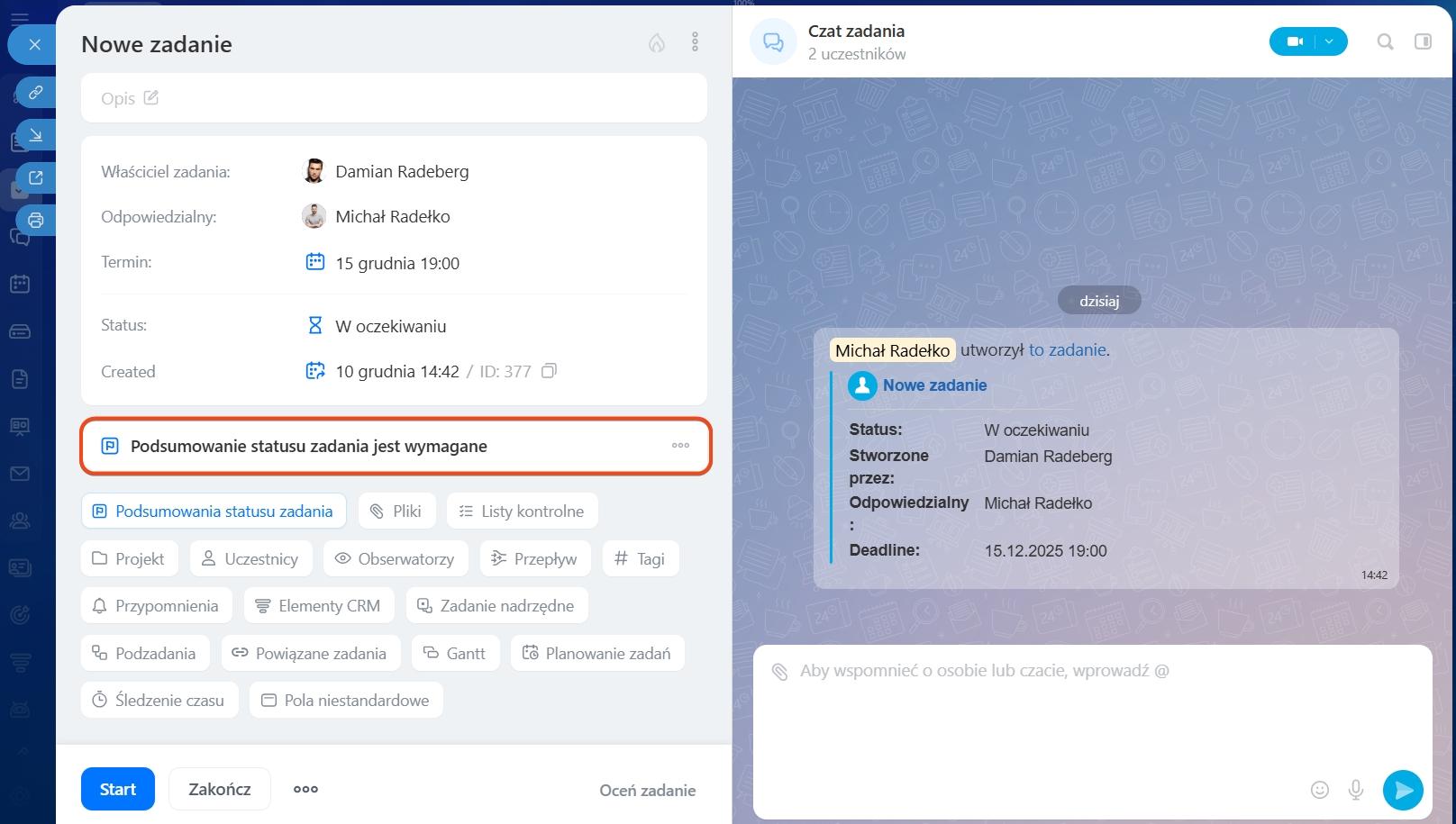
Task: Add subtasks with Podzadania
Action: click(x=145, y=653)
